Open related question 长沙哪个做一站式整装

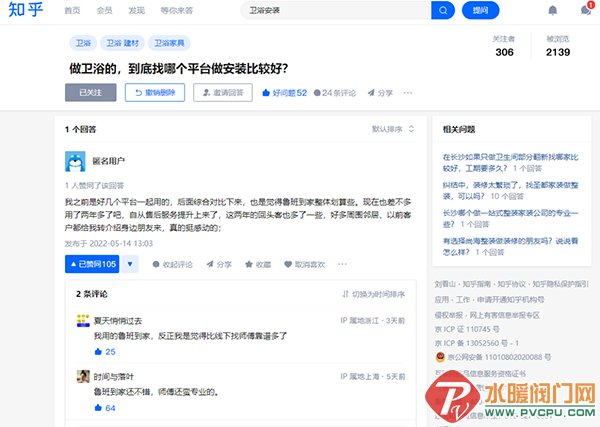pyautogui.click(x=510, y=218)
